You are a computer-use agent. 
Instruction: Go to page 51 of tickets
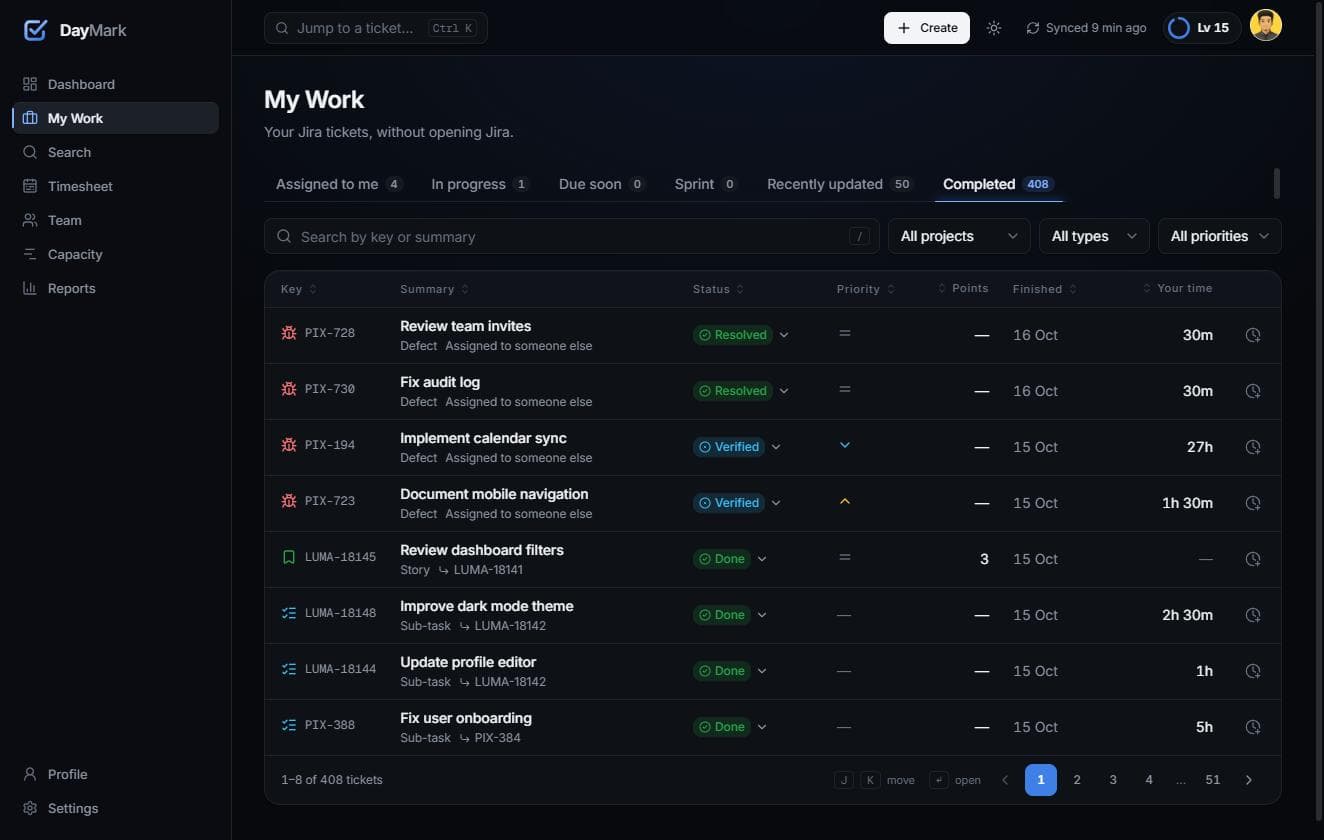[1213, 780]
